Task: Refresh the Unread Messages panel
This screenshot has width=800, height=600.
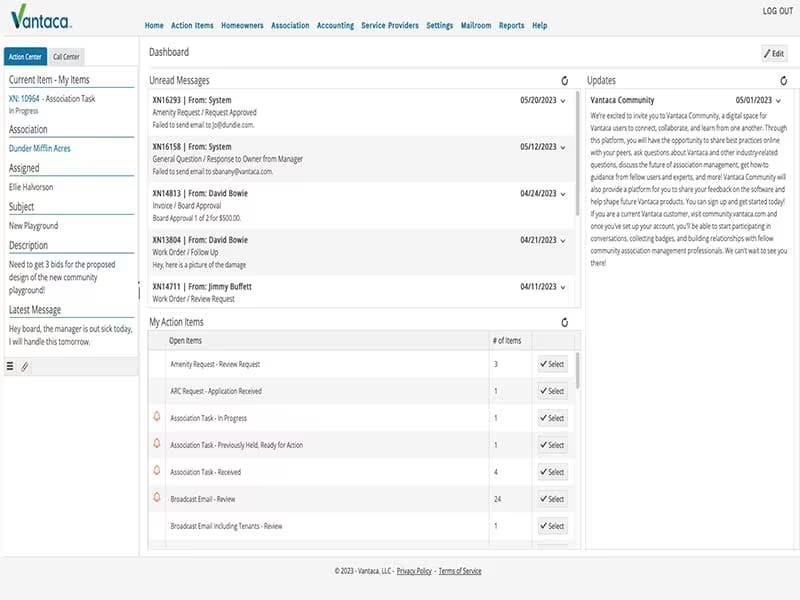Action: tap(564, 81)
